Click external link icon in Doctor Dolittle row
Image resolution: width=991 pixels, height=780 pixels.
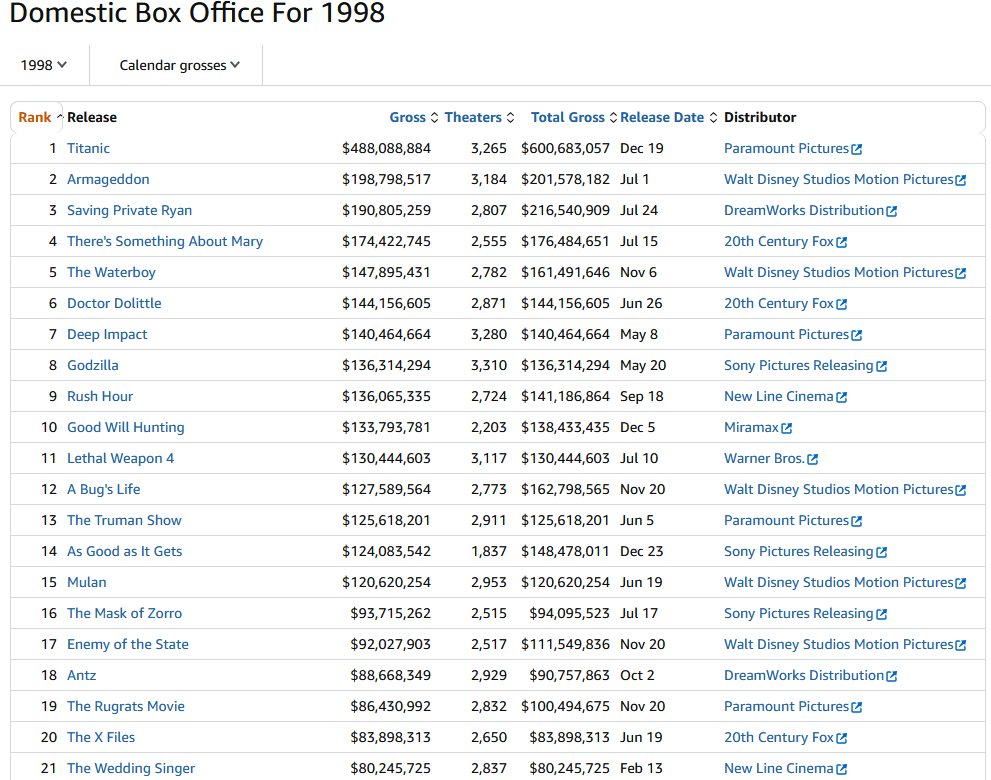[x=841, y=304]
